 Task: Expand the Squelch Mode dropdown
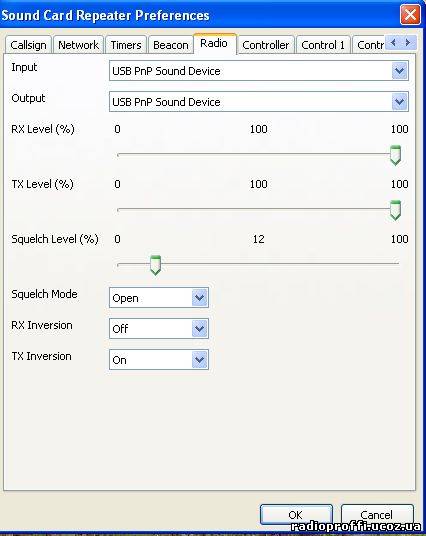pos(159,298)
